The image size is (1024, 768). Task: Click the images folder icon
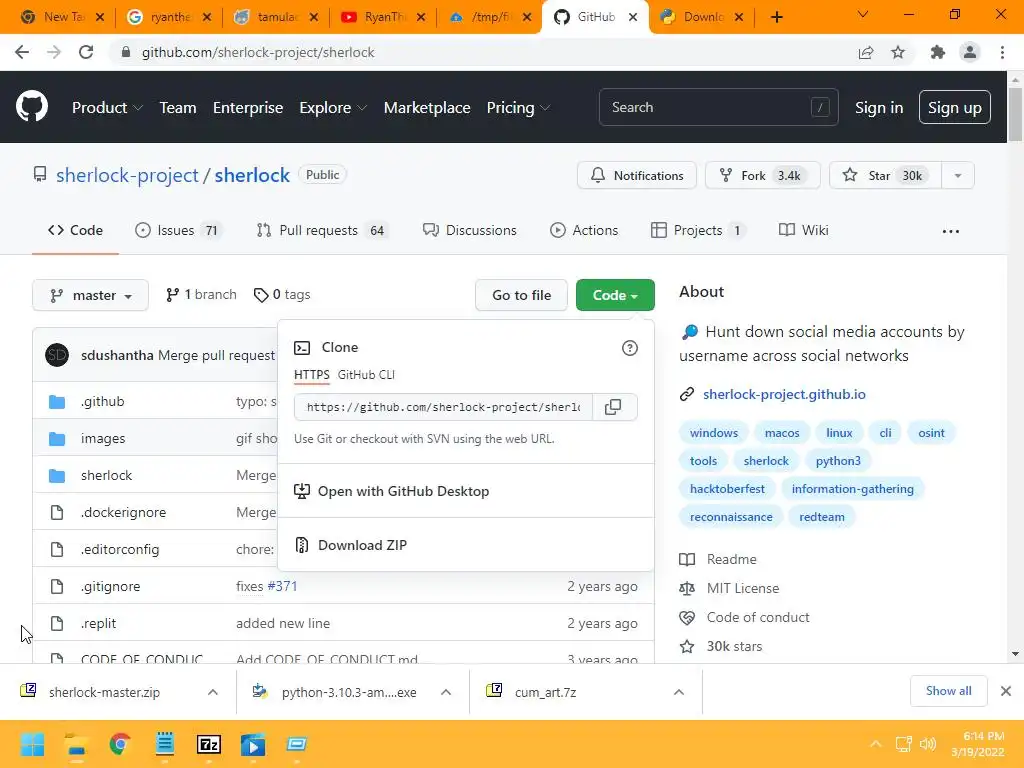point(57,439)
